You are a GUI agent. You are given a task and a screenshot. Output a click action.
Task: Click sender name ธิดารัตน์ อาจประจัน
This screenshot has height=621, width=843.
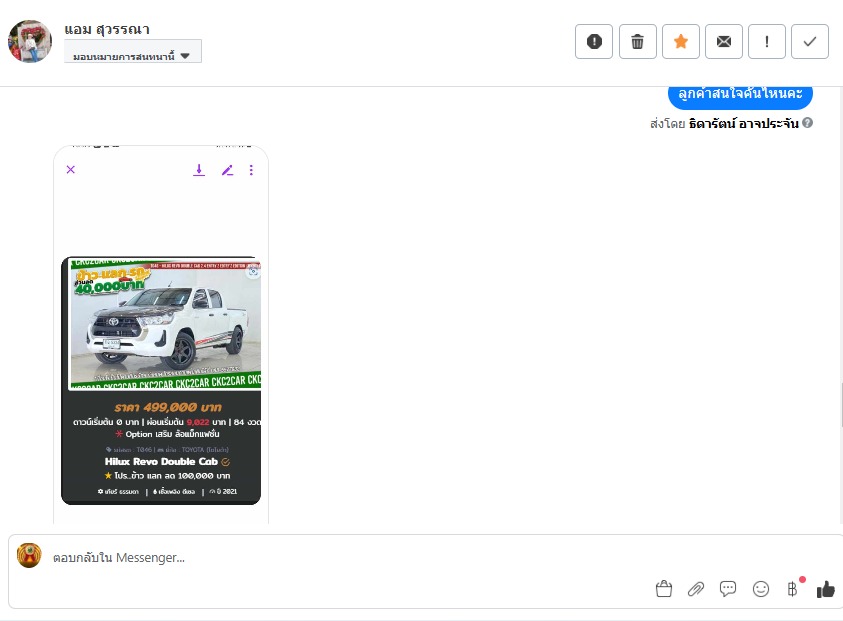click(x=744, y=124)
